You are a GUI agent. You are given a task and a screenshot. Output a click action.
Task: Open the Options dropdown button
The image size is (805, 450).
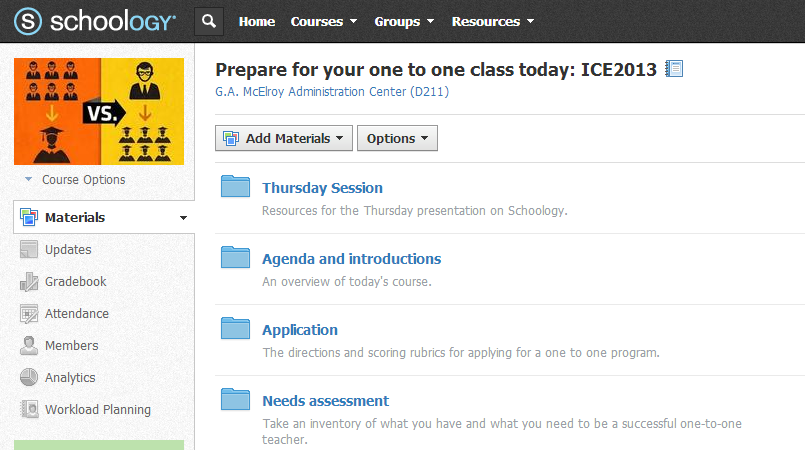[397, 138]
